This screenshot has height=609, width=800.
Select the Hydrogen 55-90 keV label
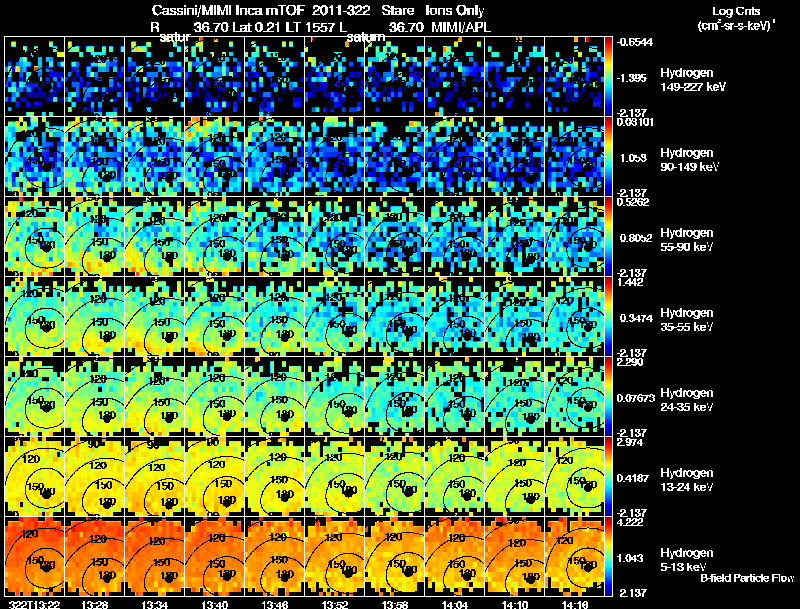(x=687, y=240)
